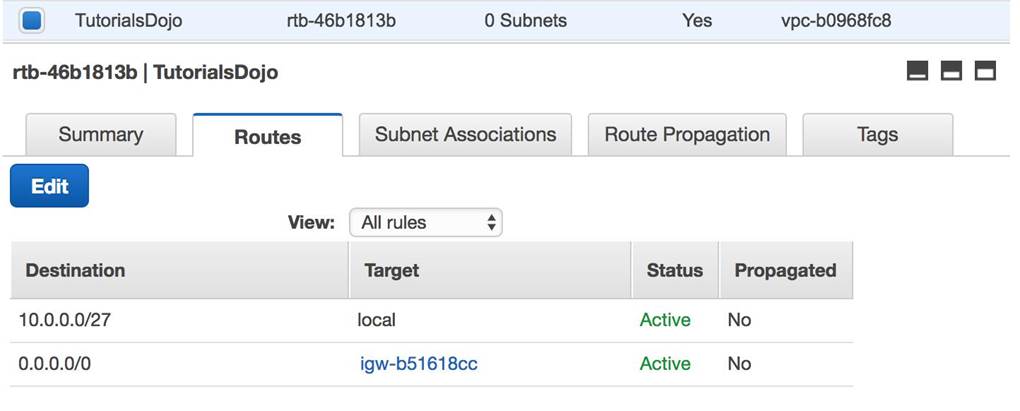Follow the igw-b51618cc target link
The image size is (1020, 411).
click(x=419, y=364)
